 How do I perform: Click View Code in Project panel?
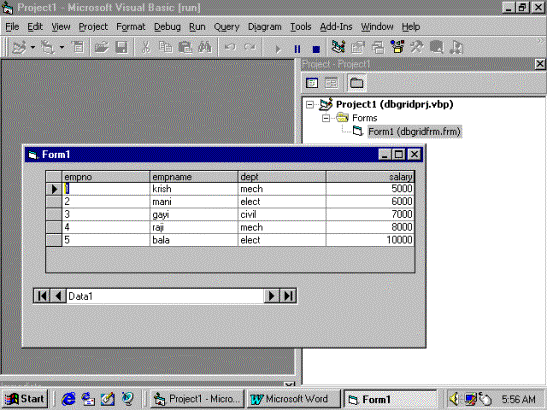point(312,83)
